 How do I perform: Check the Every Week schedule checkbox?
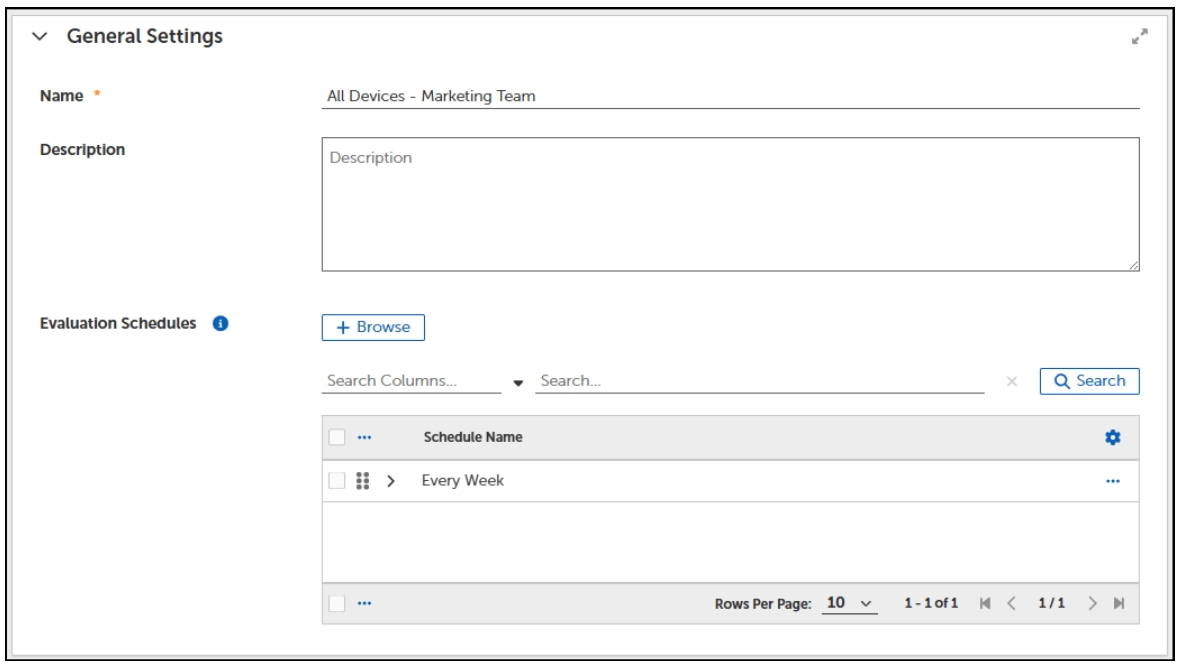coord(337,481)
